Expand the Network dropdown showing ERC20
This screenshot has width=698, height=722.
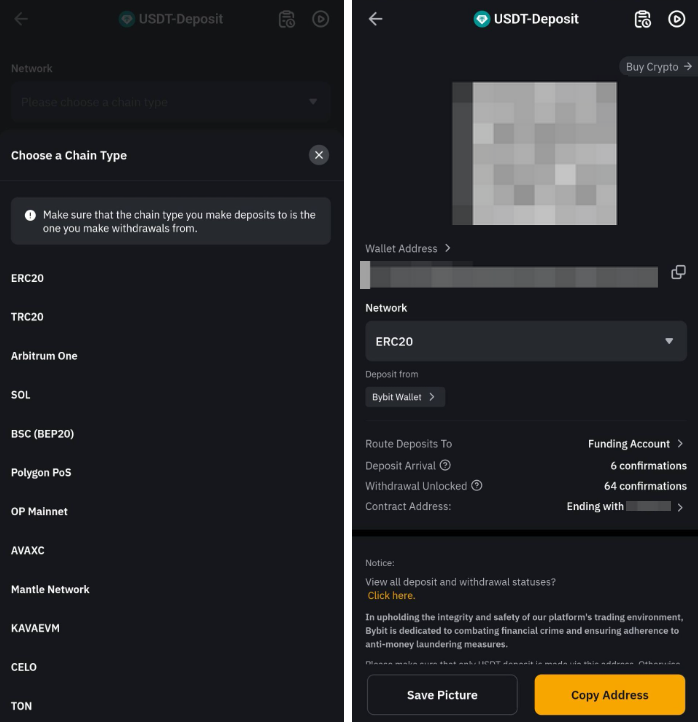525,341
